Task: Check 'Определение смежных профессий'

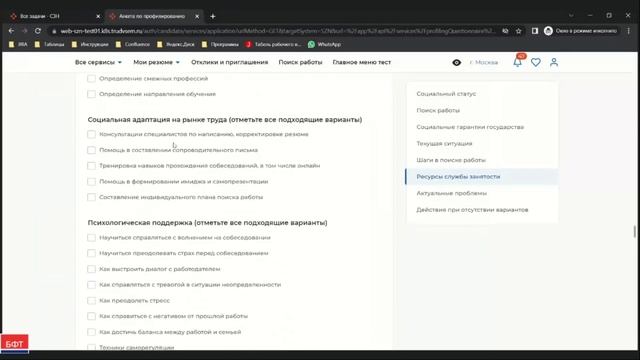Action: point(91,78)
